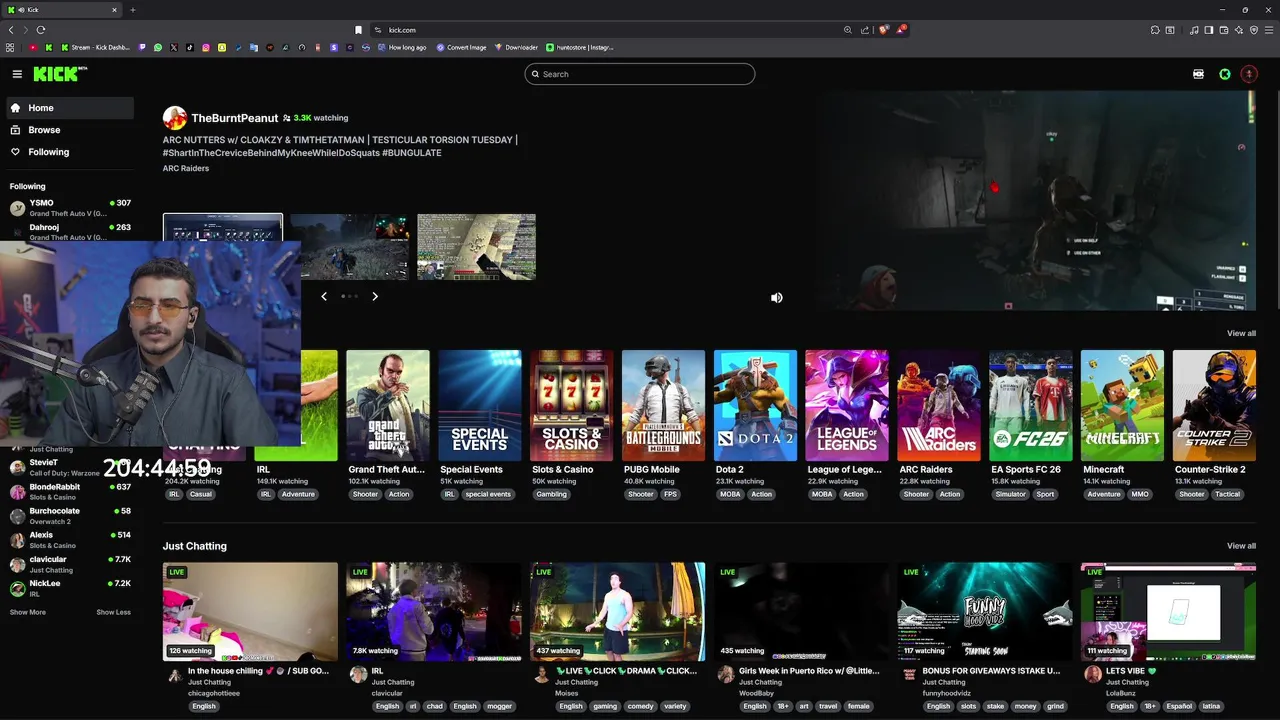Open the Girls Week in Puerto Rico stream
This screenshot has height=720, width=1280.
click(801, 611)
